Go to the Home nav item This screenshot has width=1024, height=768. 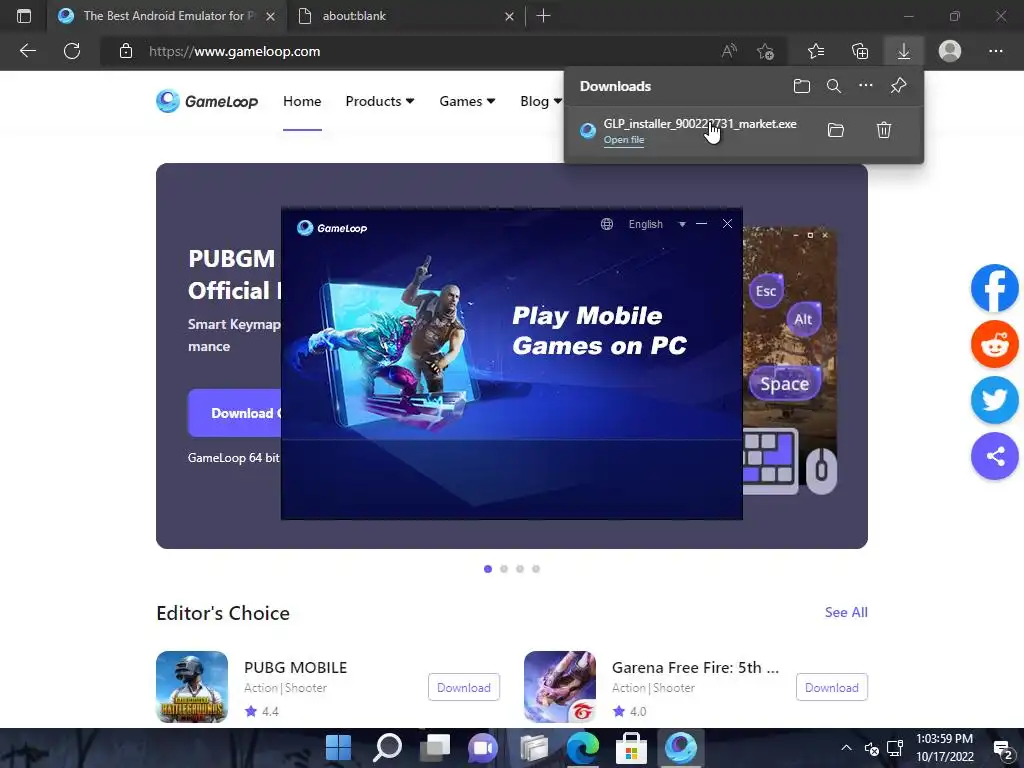tap(302, 101)
